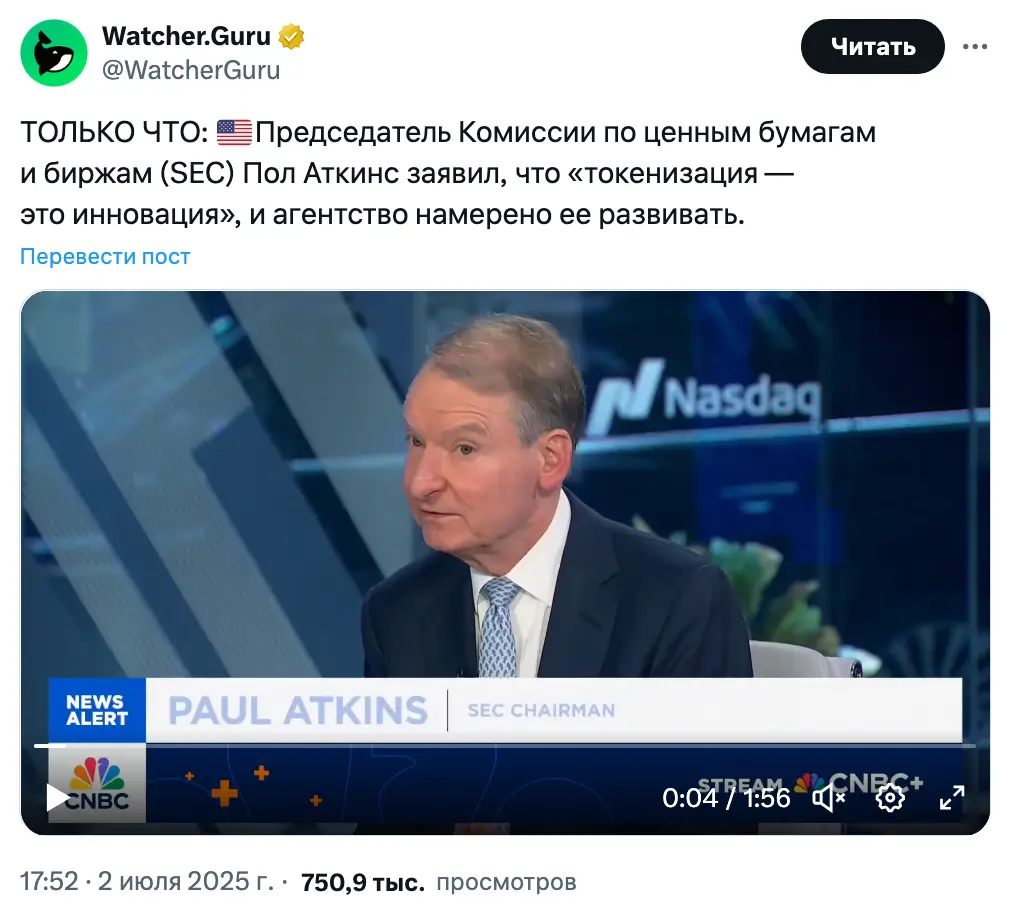Open video settings gear icon
Image resolution: width=1009 pixels, height=915 pixels.
tap(890, 798)
